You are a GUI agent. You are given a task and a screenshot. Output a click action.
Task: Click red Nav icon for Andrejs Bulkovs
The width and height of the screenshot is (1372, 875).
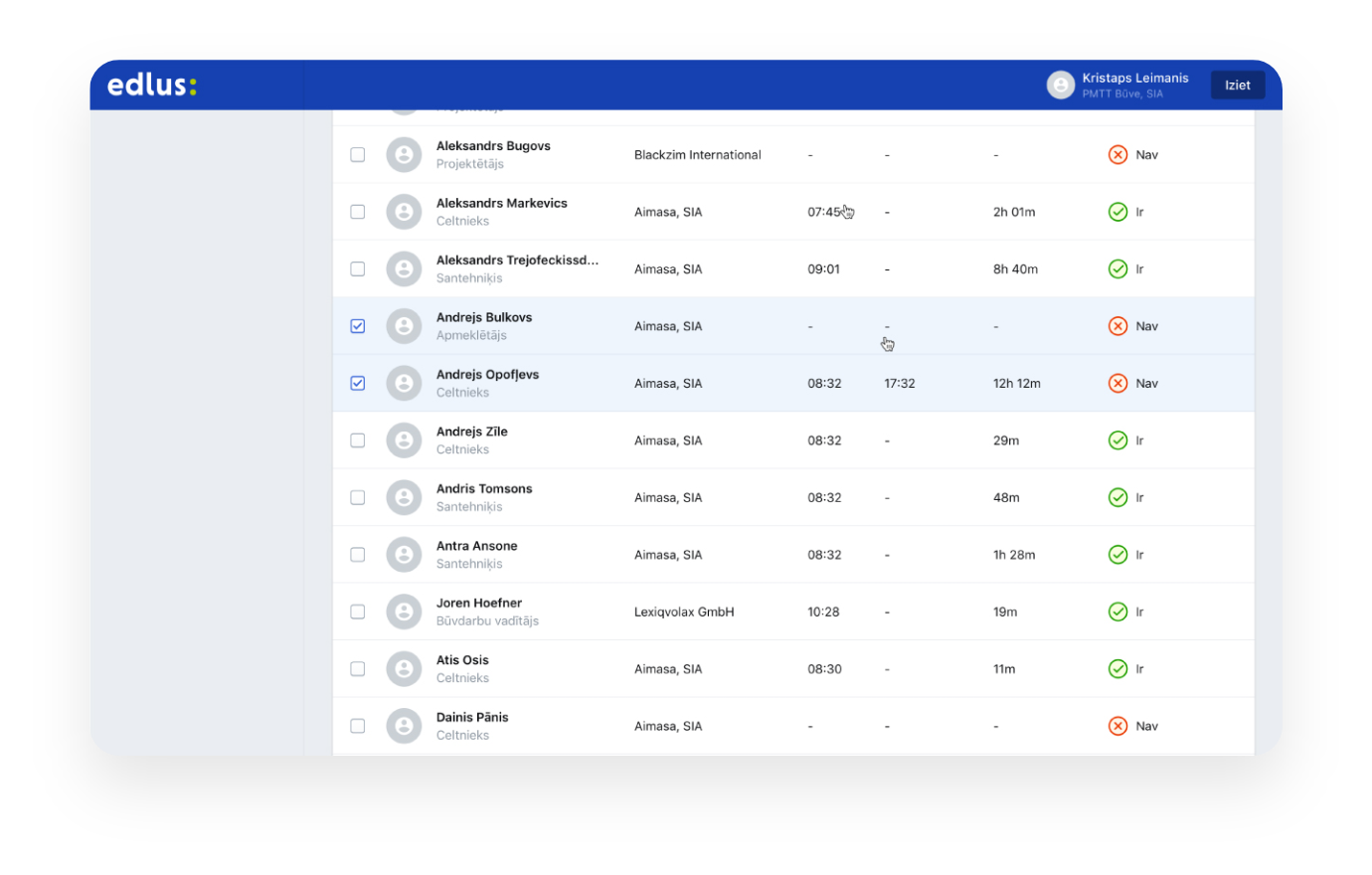[x=1117, y=326]
